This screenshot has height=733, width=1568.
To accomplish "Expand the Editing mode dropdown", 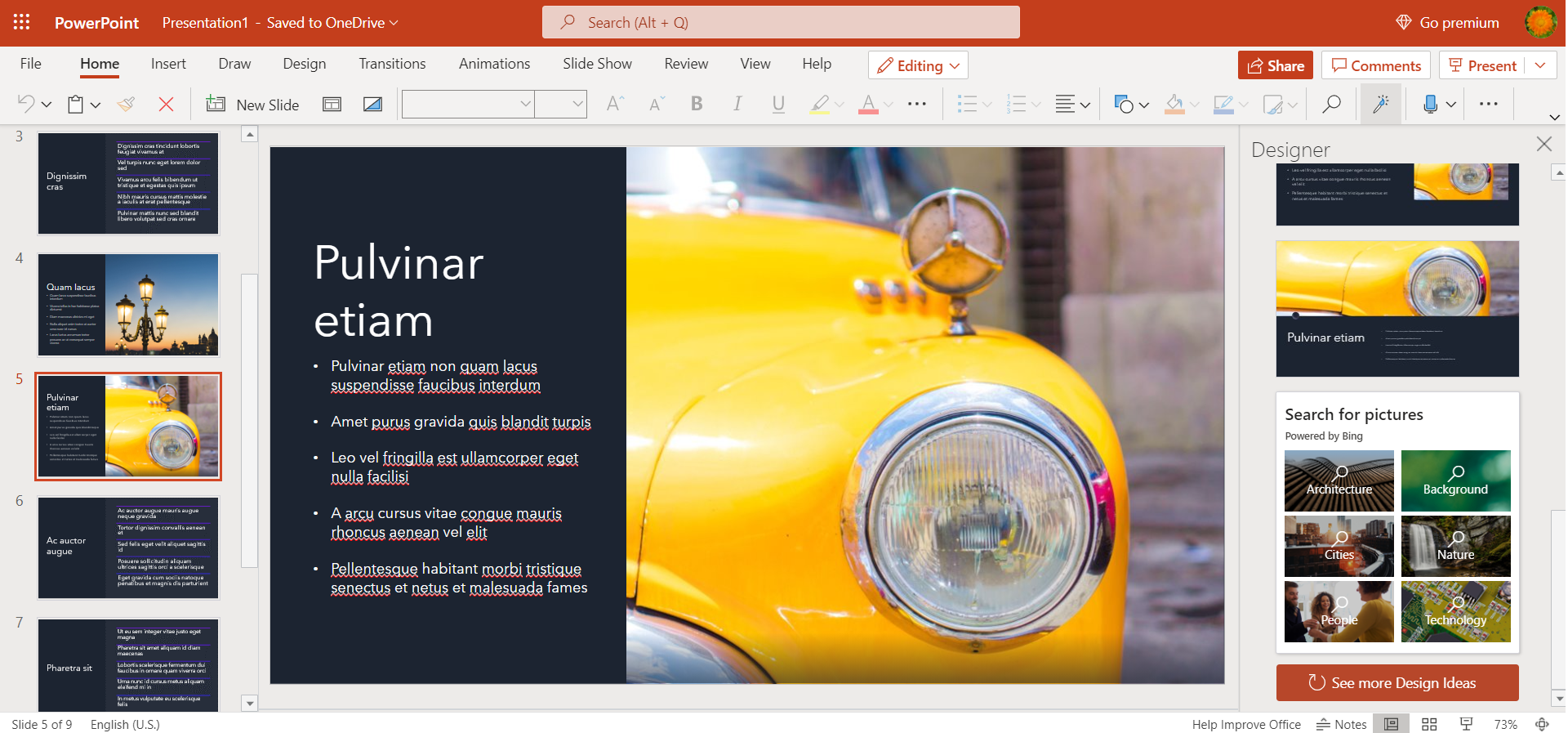I will [x=919, y=66].
